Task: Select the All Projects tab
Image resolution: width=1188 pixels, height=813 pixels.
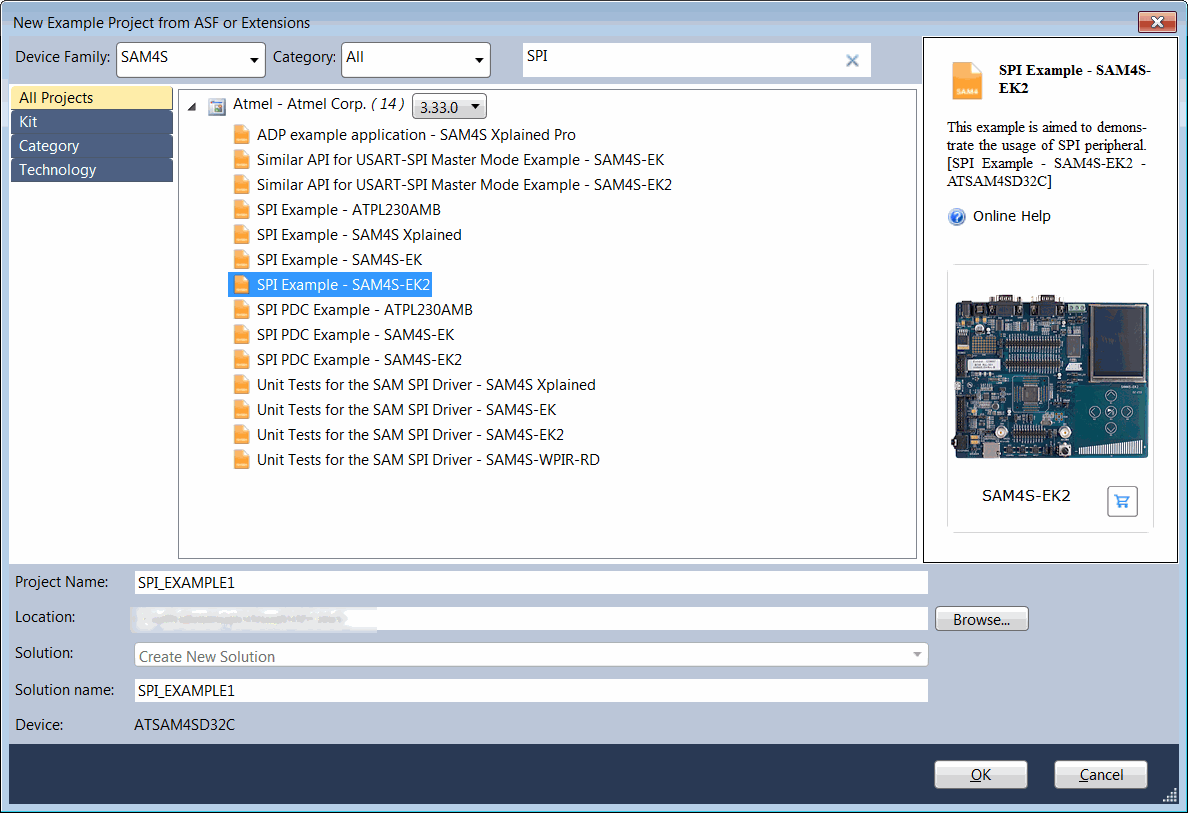Action: click(x=92, y=98)
